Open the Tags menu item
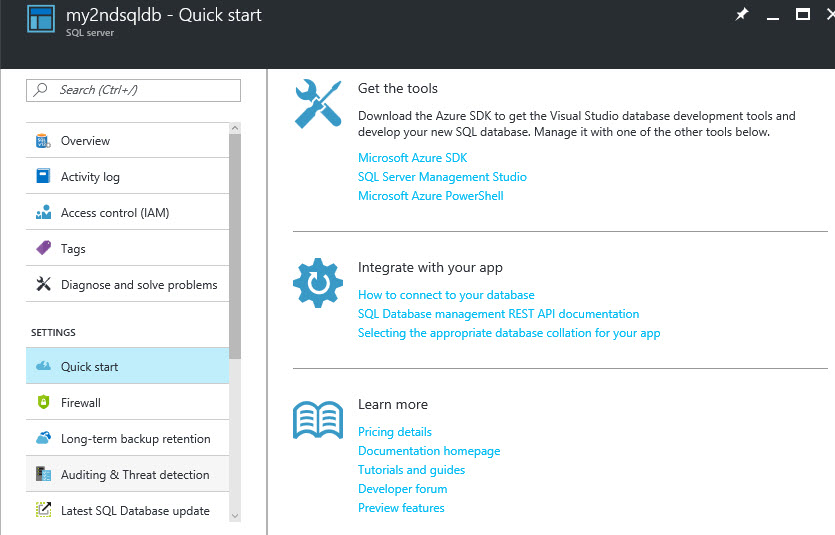Viewport: 835px width, 535px height. [x=128, y=248]
